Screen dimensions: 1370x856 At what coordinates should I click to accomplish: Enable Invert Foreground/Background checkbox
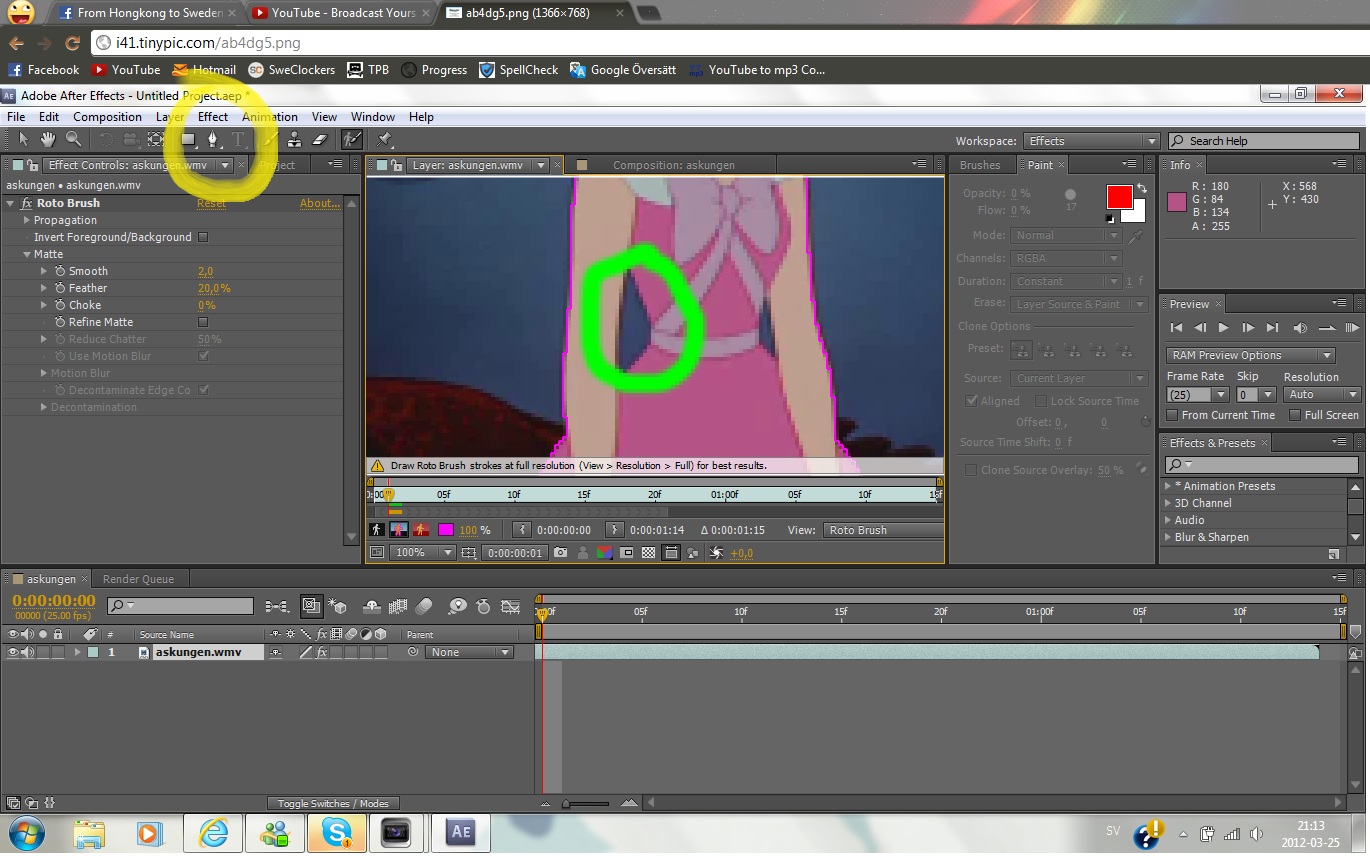(203, 237)
